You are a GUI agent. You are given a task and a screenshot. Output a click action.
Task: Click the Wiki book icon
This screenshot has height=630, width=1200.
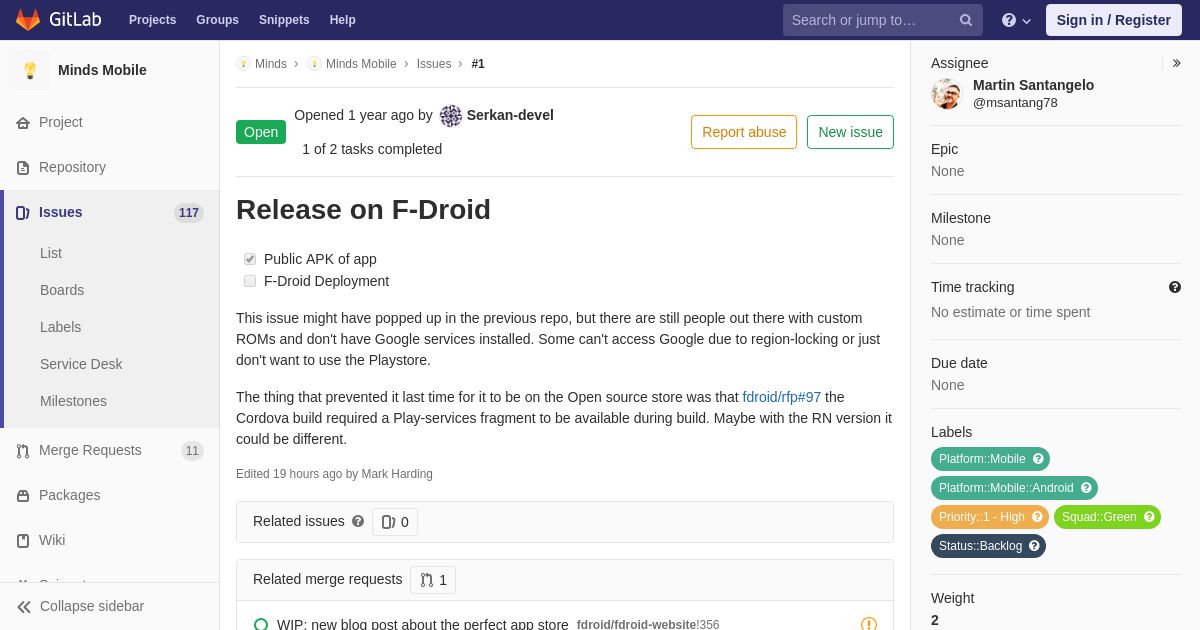[23, 540]
